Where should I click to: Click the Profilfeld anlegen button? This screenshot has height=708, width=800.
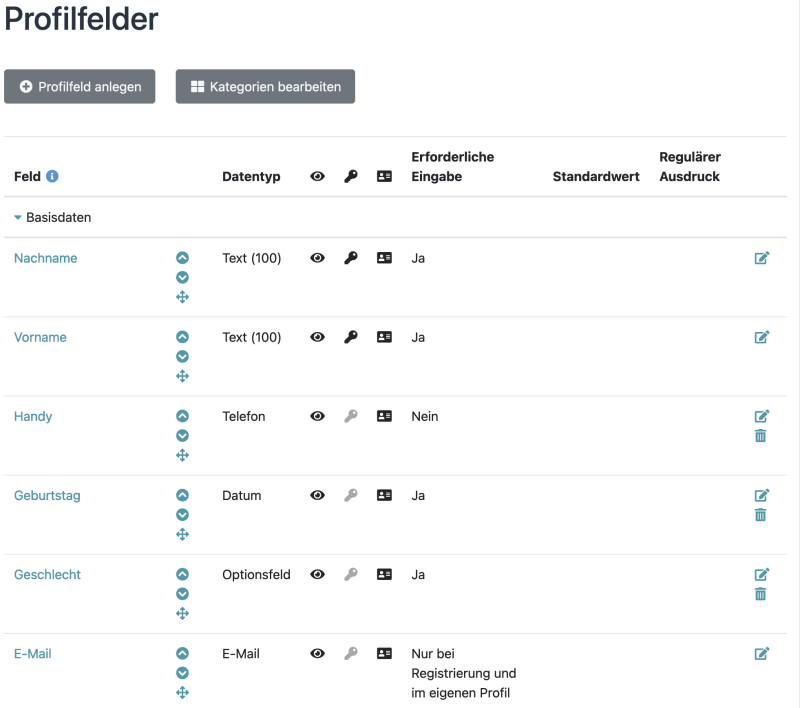pos(79,86)
